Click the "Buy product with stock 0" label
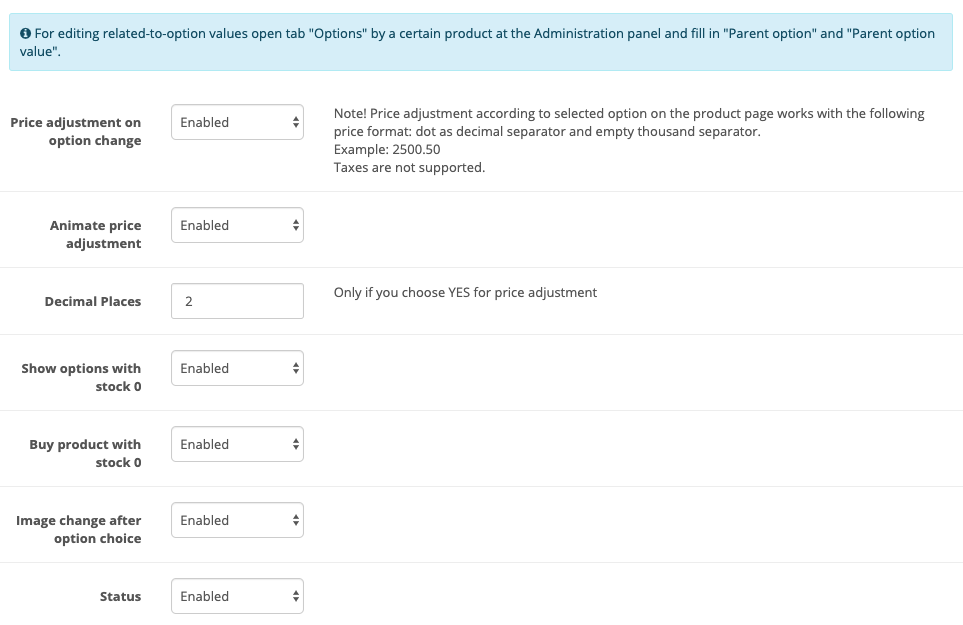This screenshot has width=963, height=625. (86, 453)
